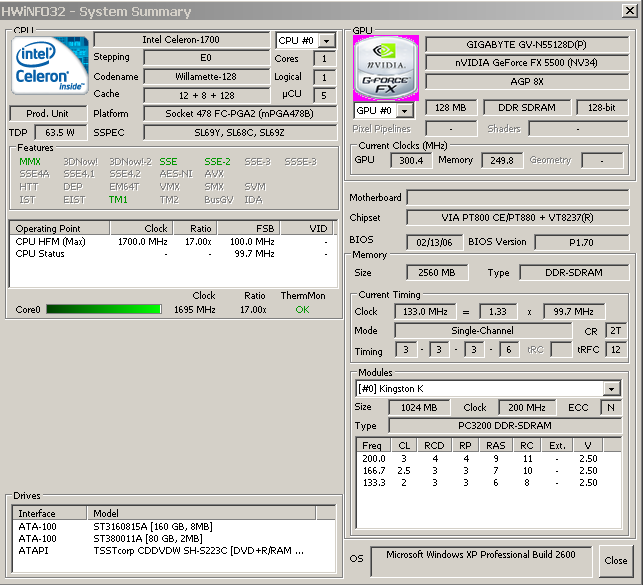Click the nVIDIA GeForce FX logo
643x585 pixels.
386,68
